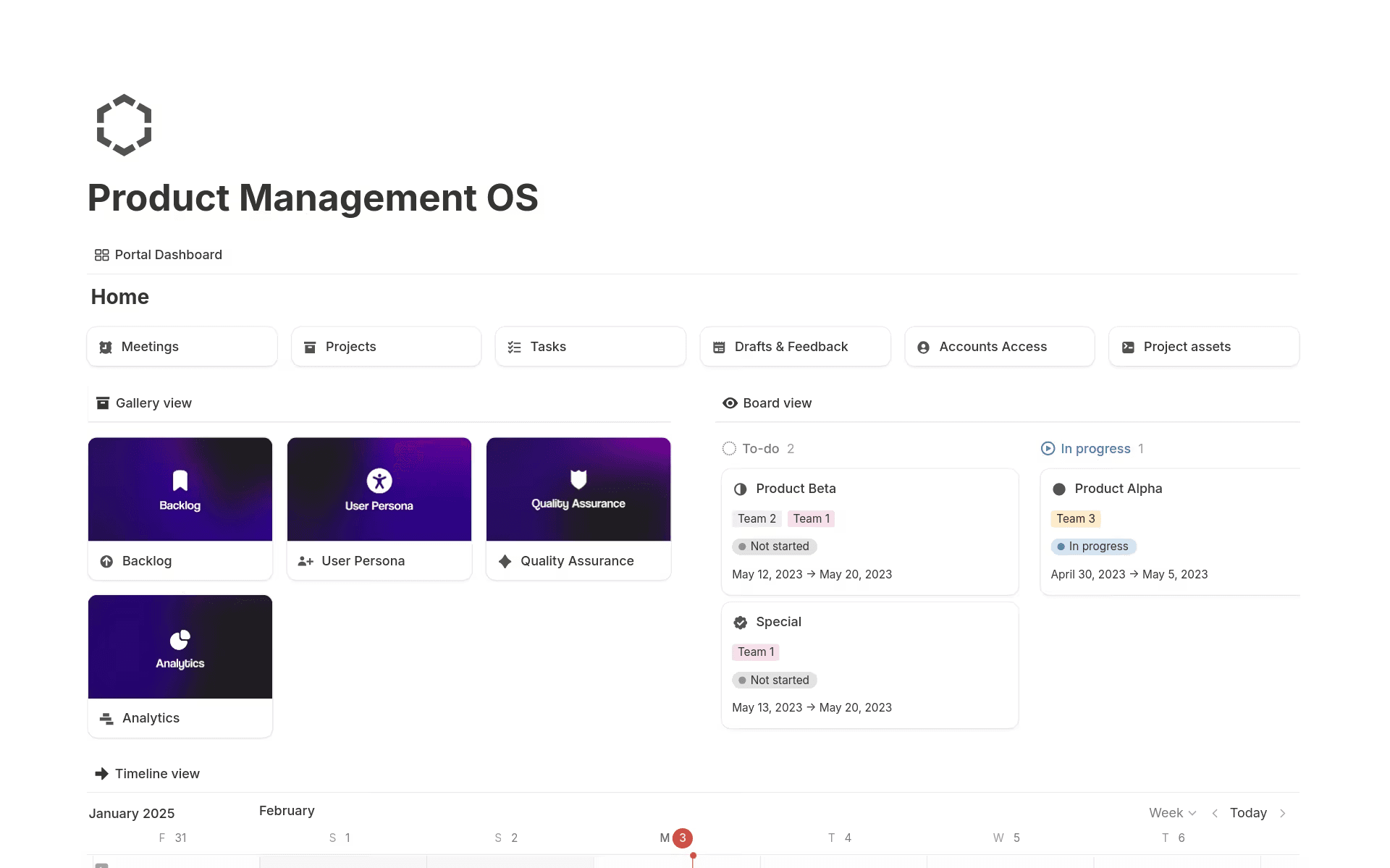The height and width of the screenshot is (868, 1390).
Task: Click the play circle indicator next to In progress
Action: (x=1048, y=448)
